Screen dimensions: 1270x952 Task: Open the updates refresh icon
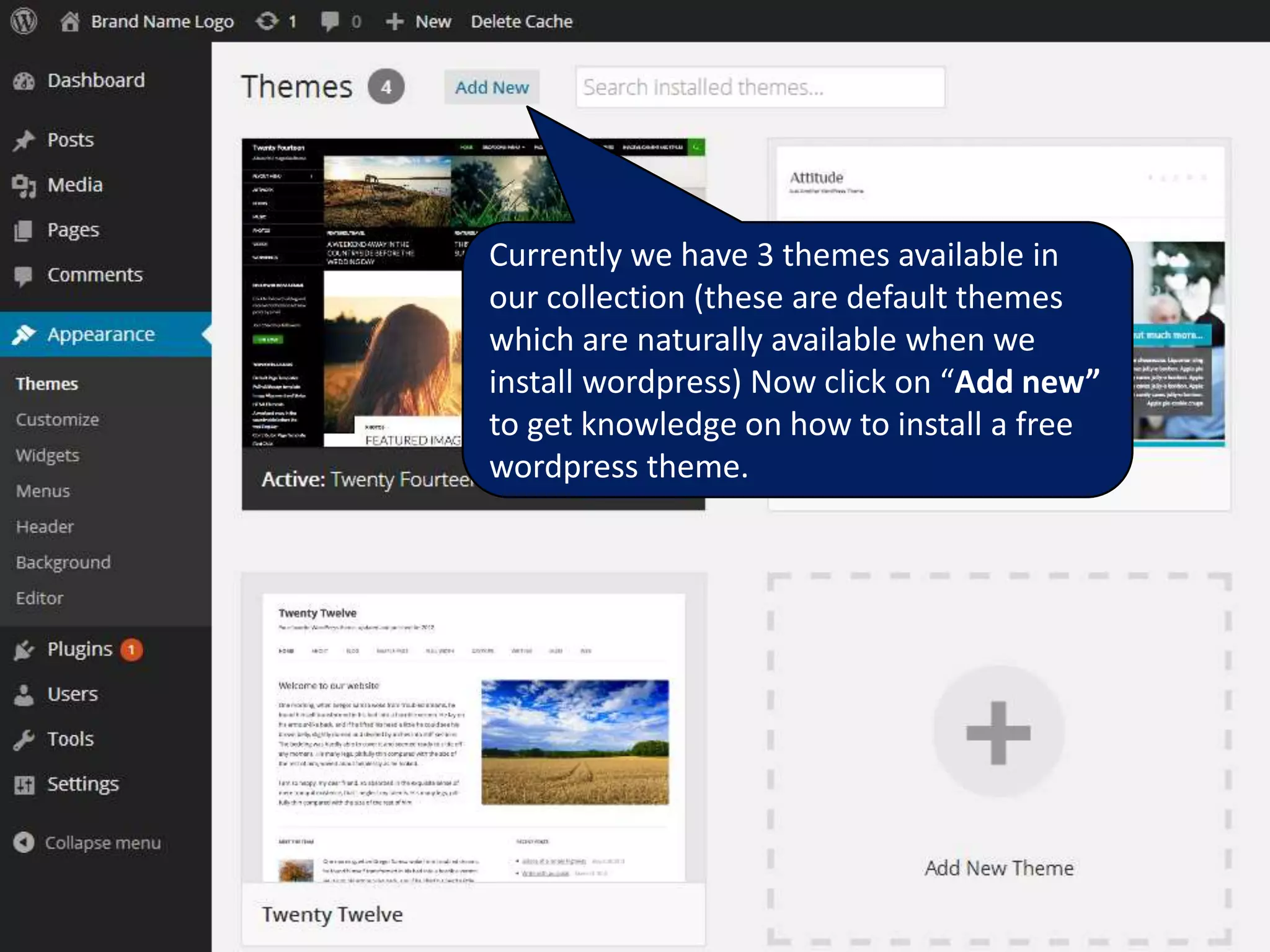pos(267,21)
